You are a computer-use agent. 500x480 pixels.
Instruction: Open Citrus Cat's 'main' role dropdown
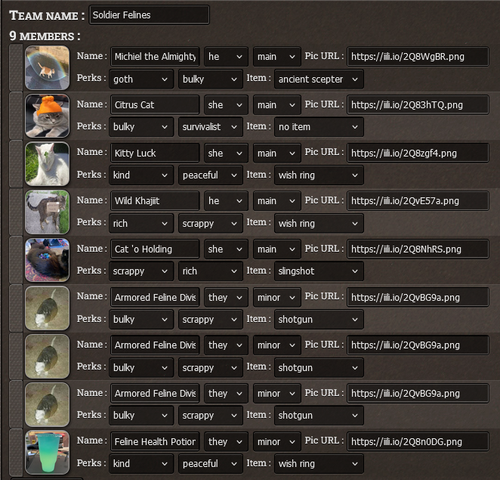277,105
